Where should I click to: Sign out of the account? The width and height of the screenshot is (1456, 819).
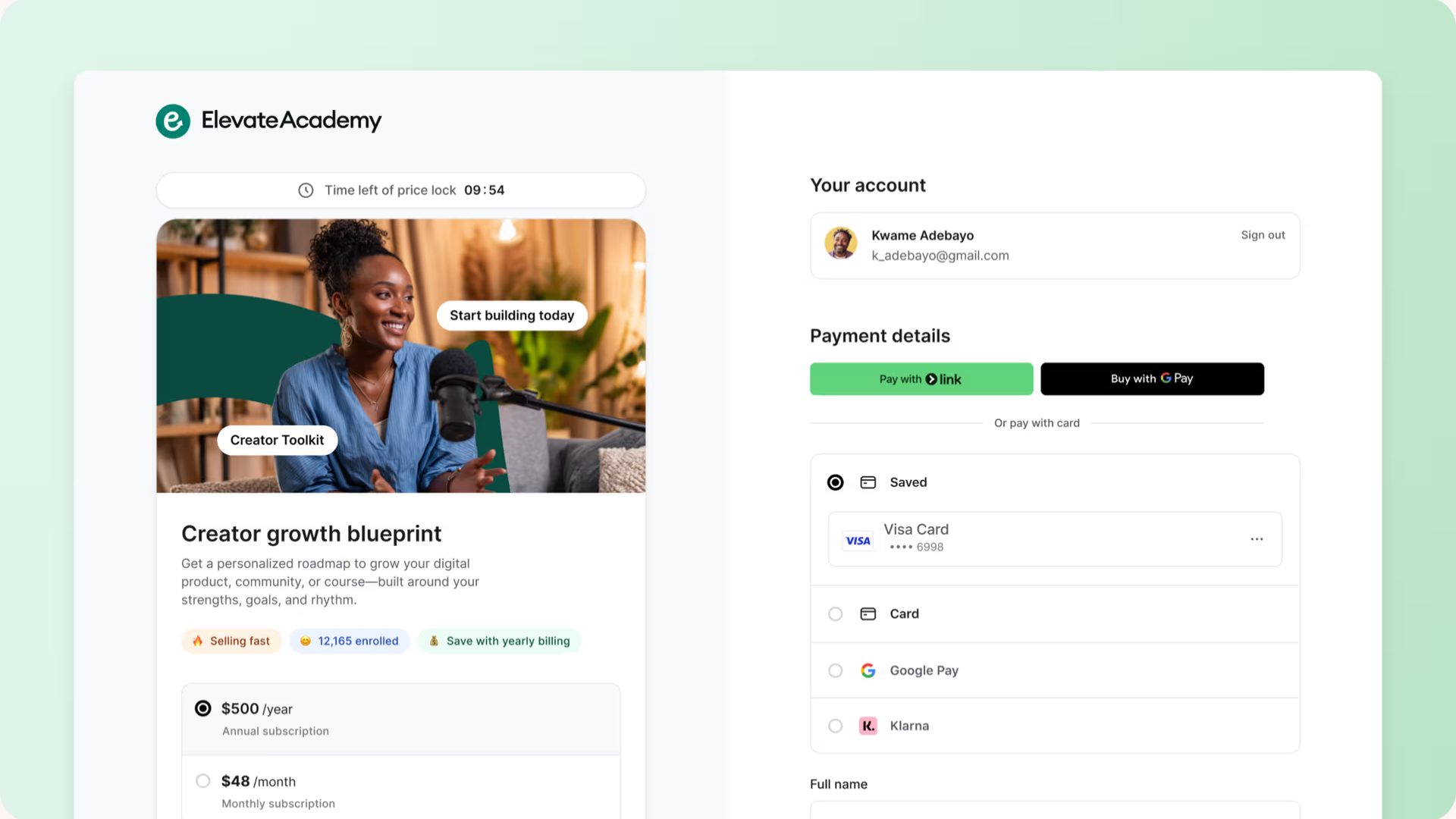[x=1263, y=235]
